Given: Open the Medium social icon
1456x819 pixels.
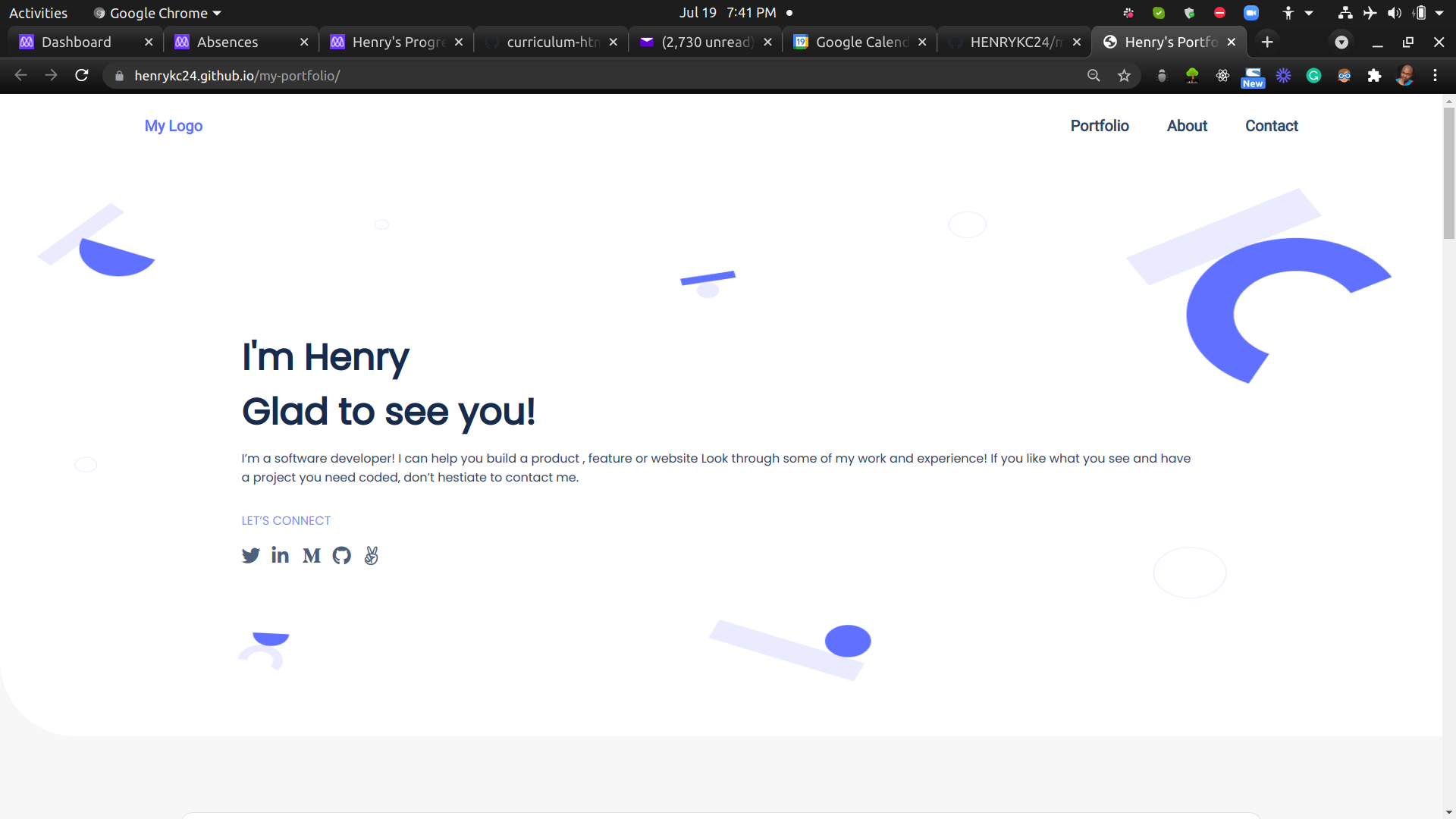Looking at the screenshot, I should [311, 556].
